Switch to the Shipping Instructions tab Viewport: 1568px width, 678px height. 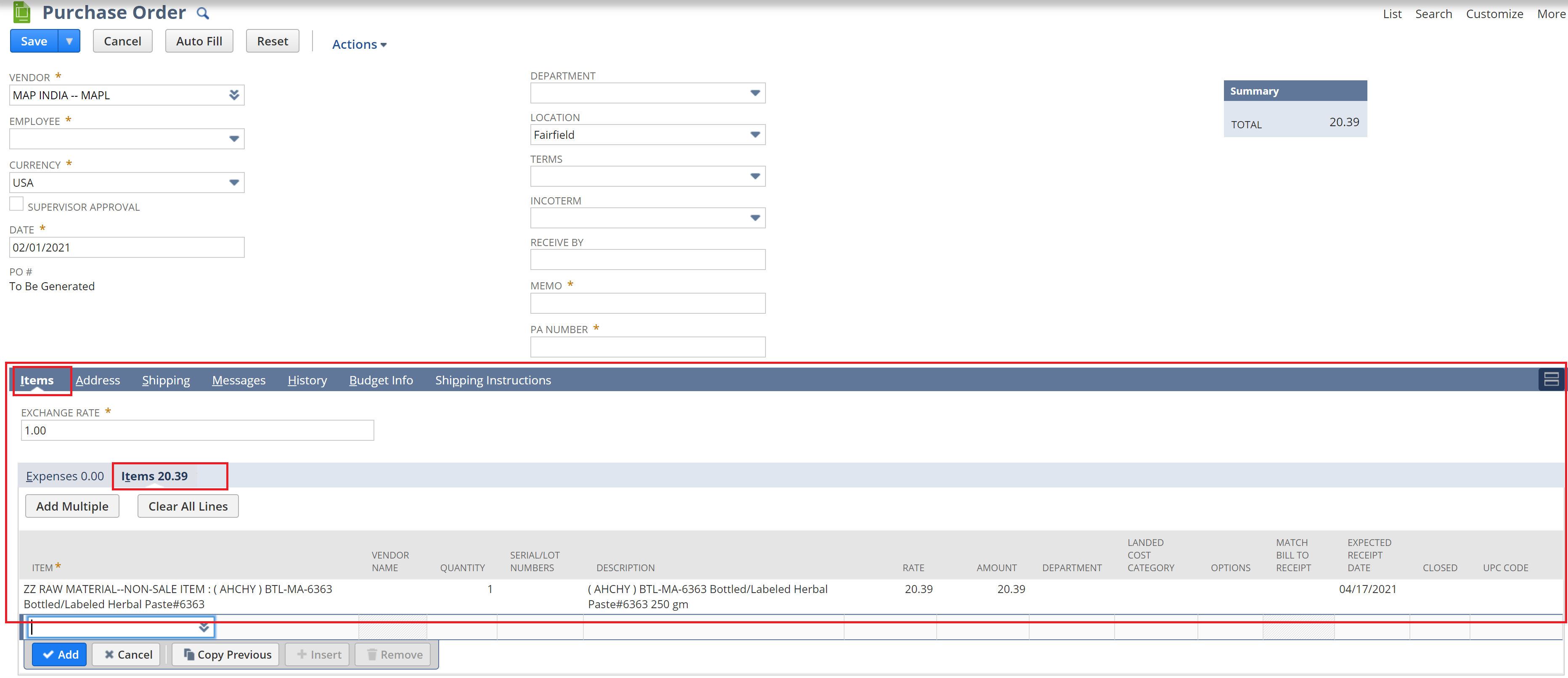493,380
